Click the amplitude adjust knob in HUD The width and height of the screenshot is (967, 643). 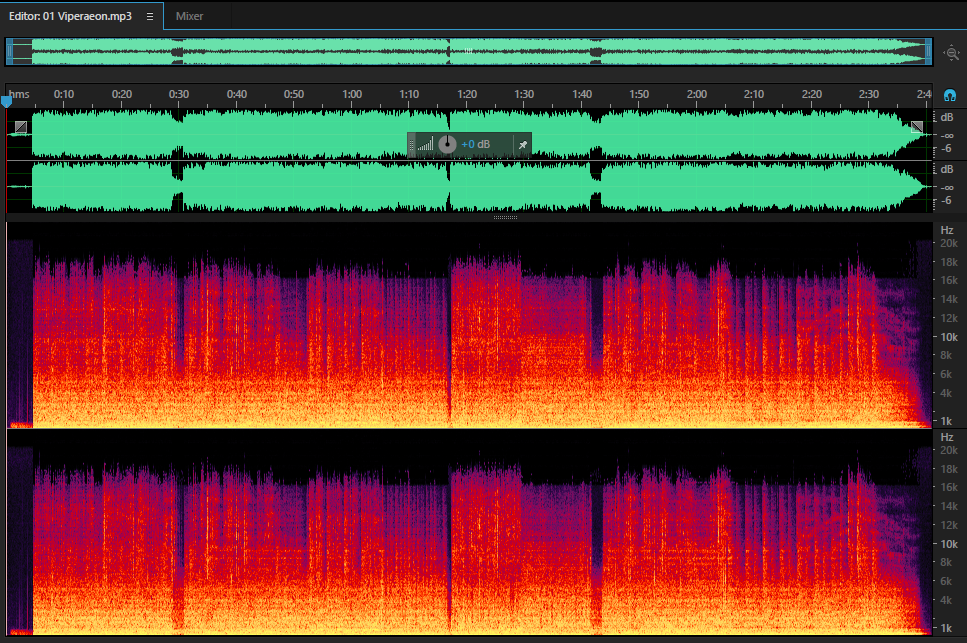click(x=447, y=144)
